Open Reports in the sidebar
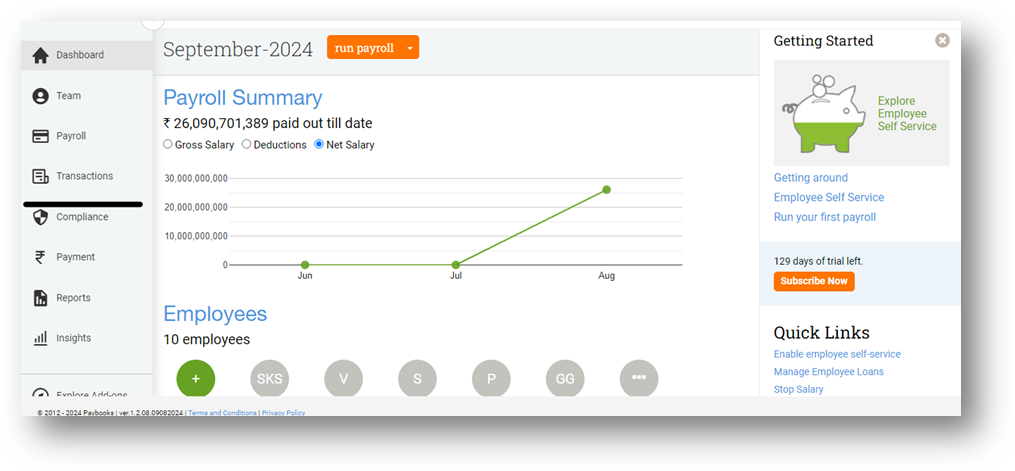The width and height of the screenshot is (1015, 471). pos(87,298)
